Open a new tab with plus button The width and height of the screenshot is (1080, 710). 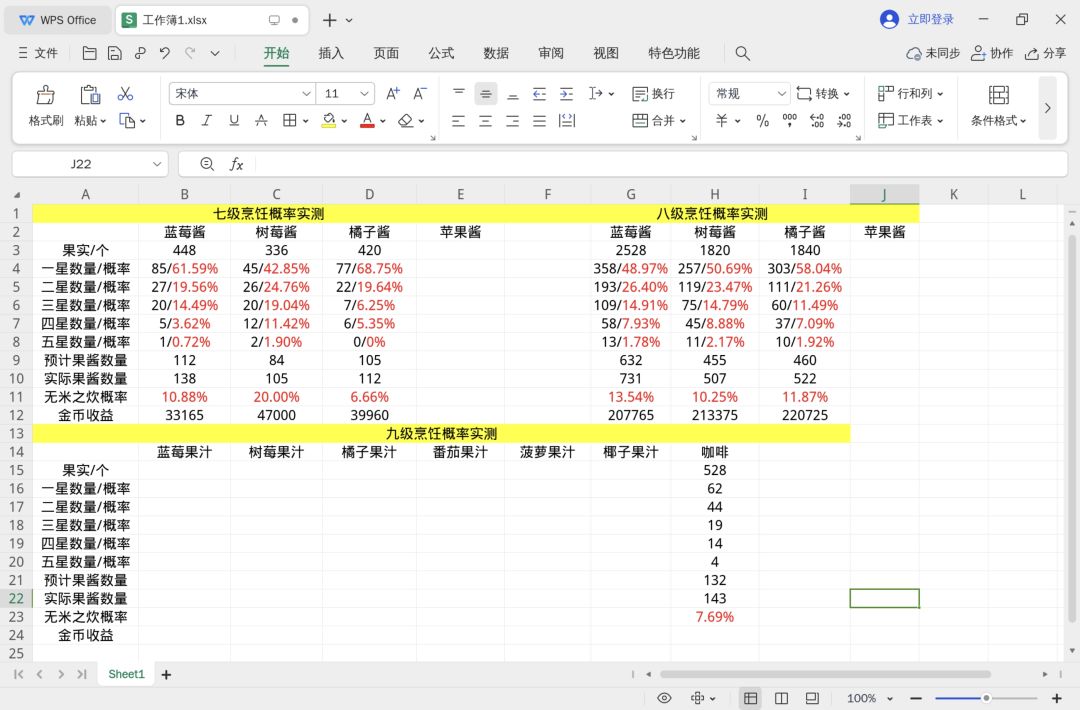click(329, 20)
